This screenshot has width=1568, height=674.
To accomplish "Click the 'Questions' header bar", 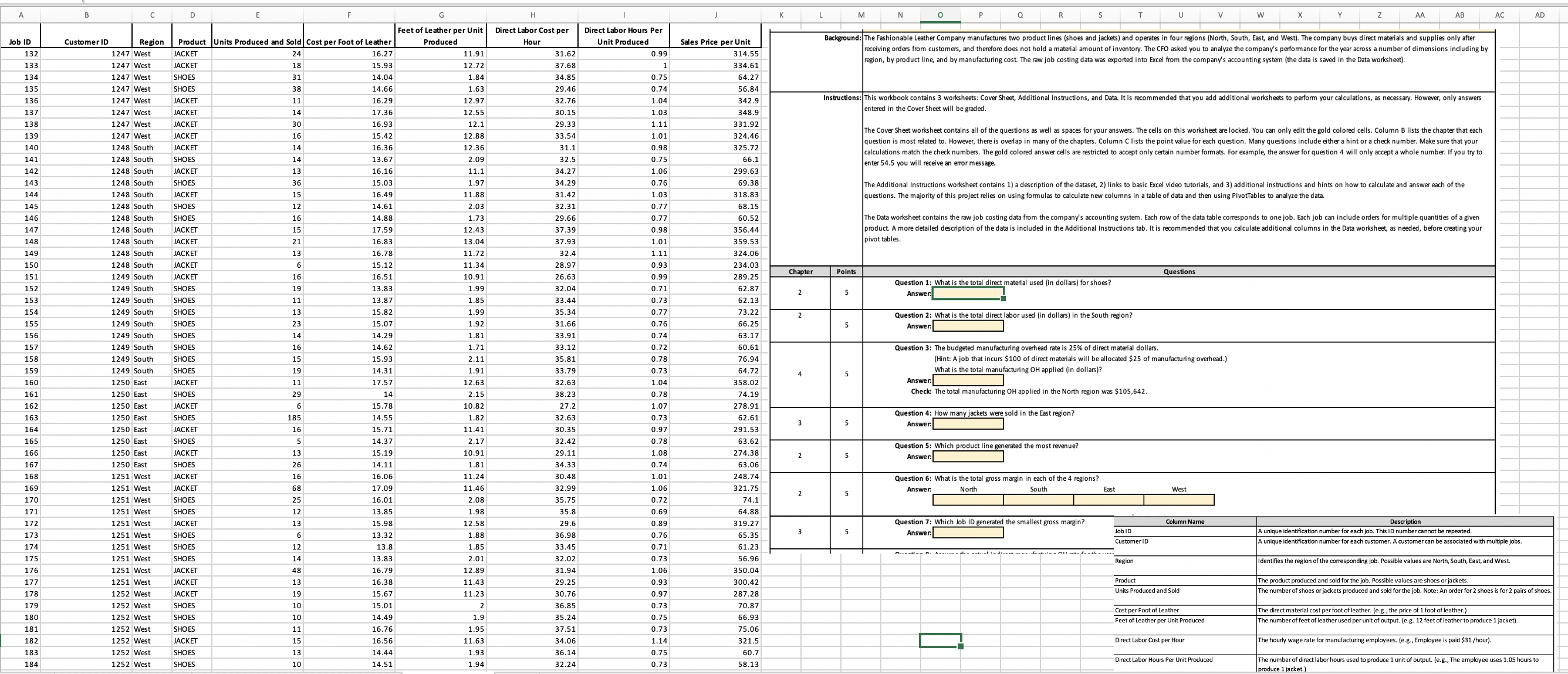I will click(1178, 272).
